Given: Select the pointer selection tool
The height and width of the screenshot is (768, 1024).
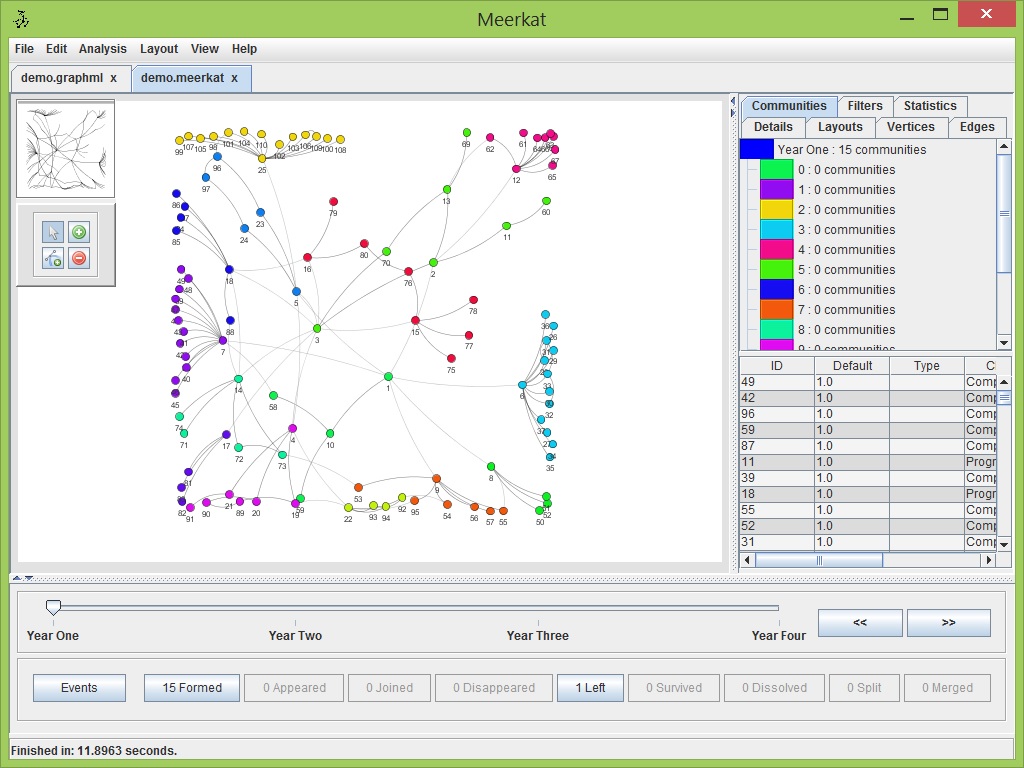Looking at the screenshot, I should point(53,232).
